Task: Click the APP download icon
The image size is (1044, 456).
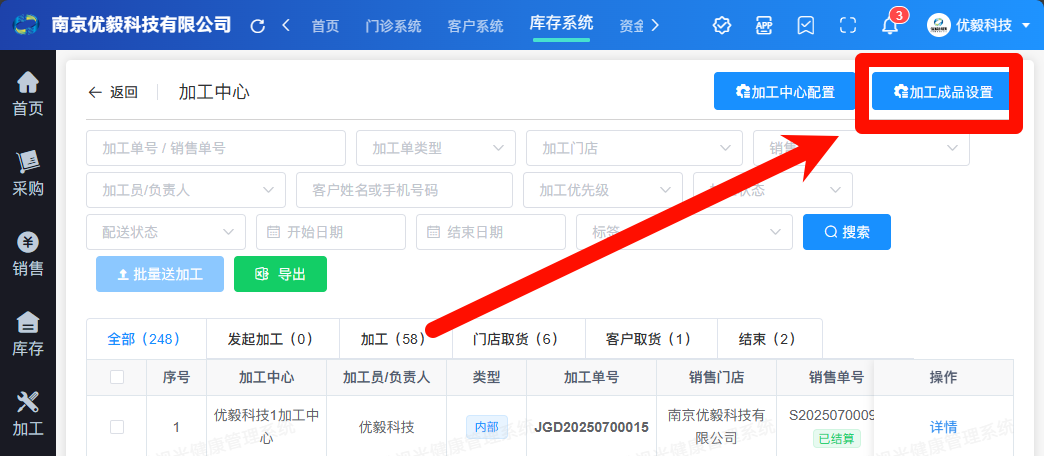Action: [x=764, y=26]
